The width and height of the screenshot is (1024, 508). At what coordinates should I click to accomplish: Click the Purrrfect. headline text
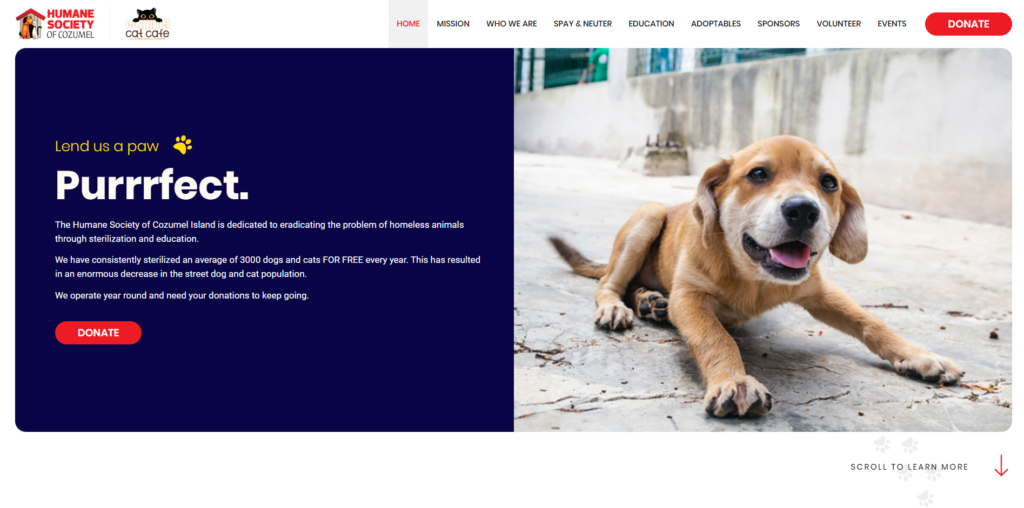click(152, 186)
